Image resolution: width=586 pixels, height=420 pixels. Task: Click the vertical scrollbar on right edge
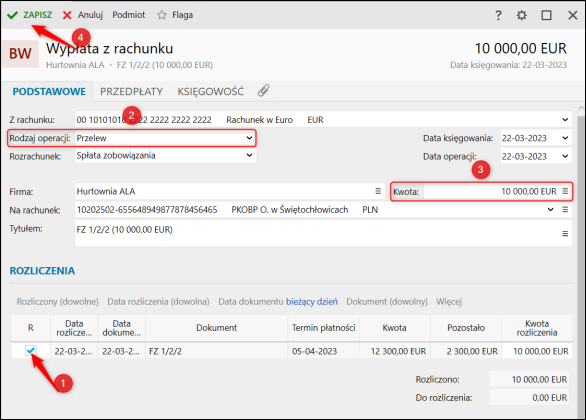click(x=581, y=262)
